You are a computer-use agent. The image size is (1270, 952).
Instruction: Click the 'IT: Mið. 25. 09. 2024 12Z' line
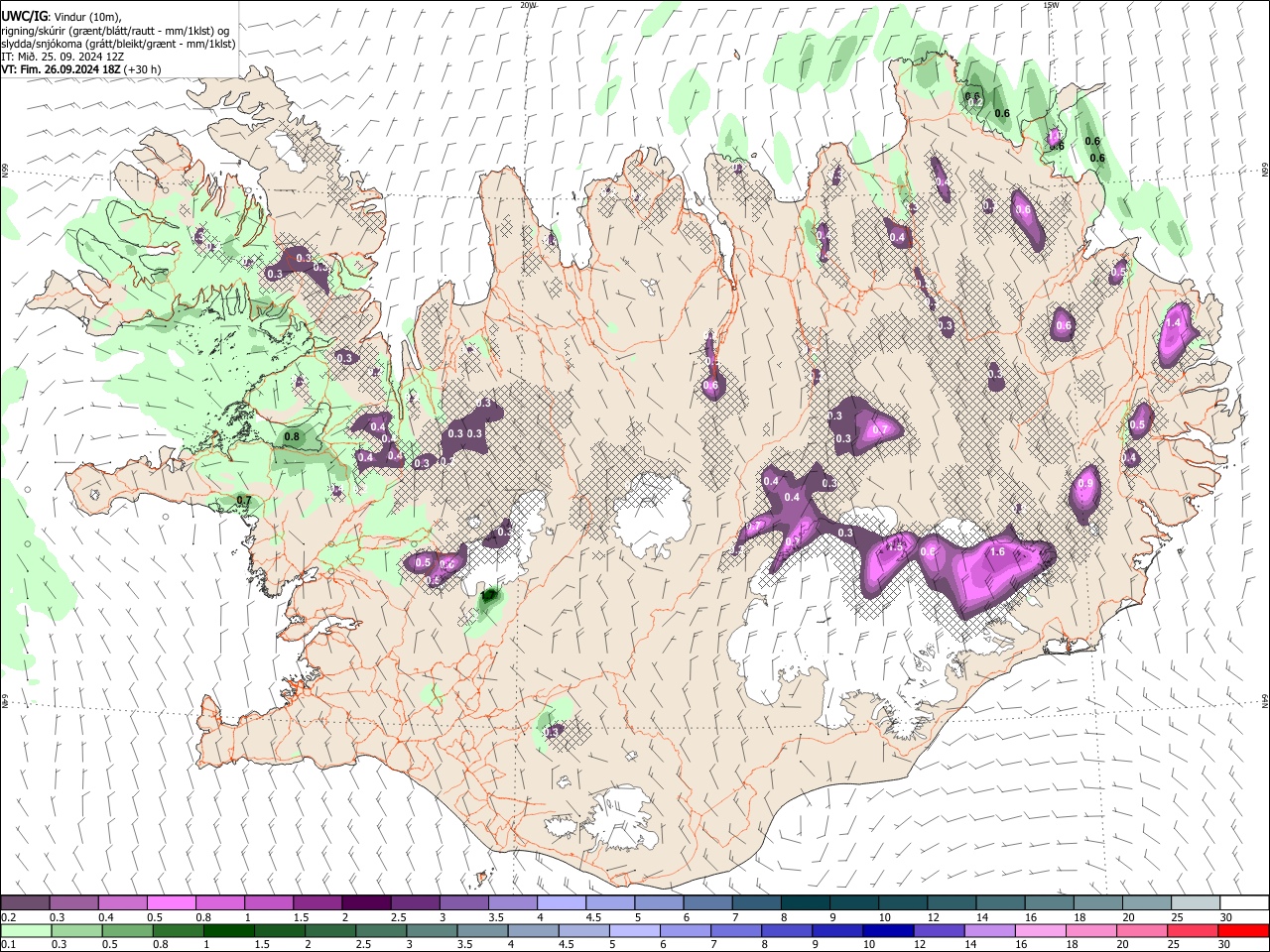tap(63, 57)
